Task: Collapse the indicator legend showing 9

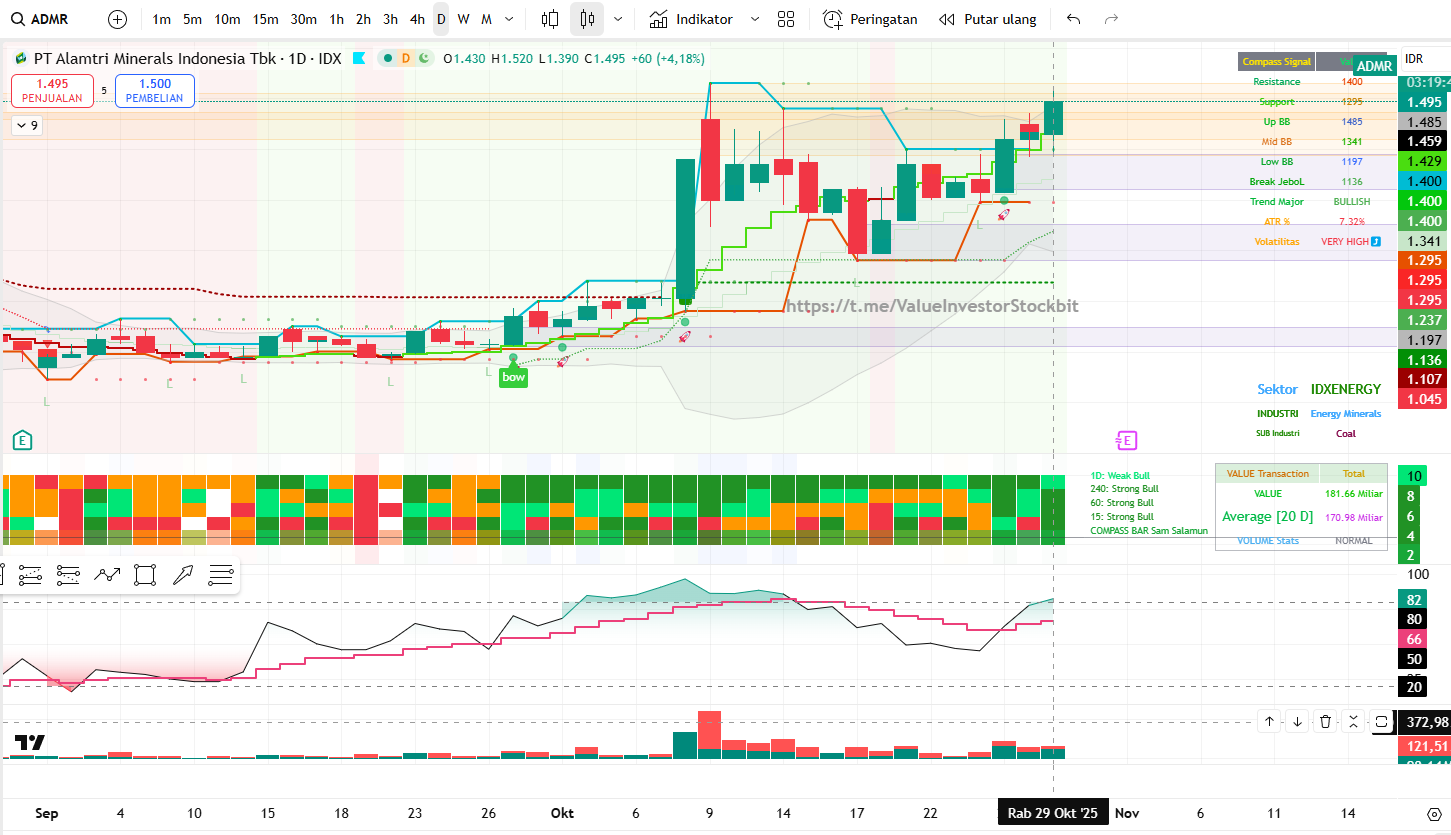Action: pos(26,125)
